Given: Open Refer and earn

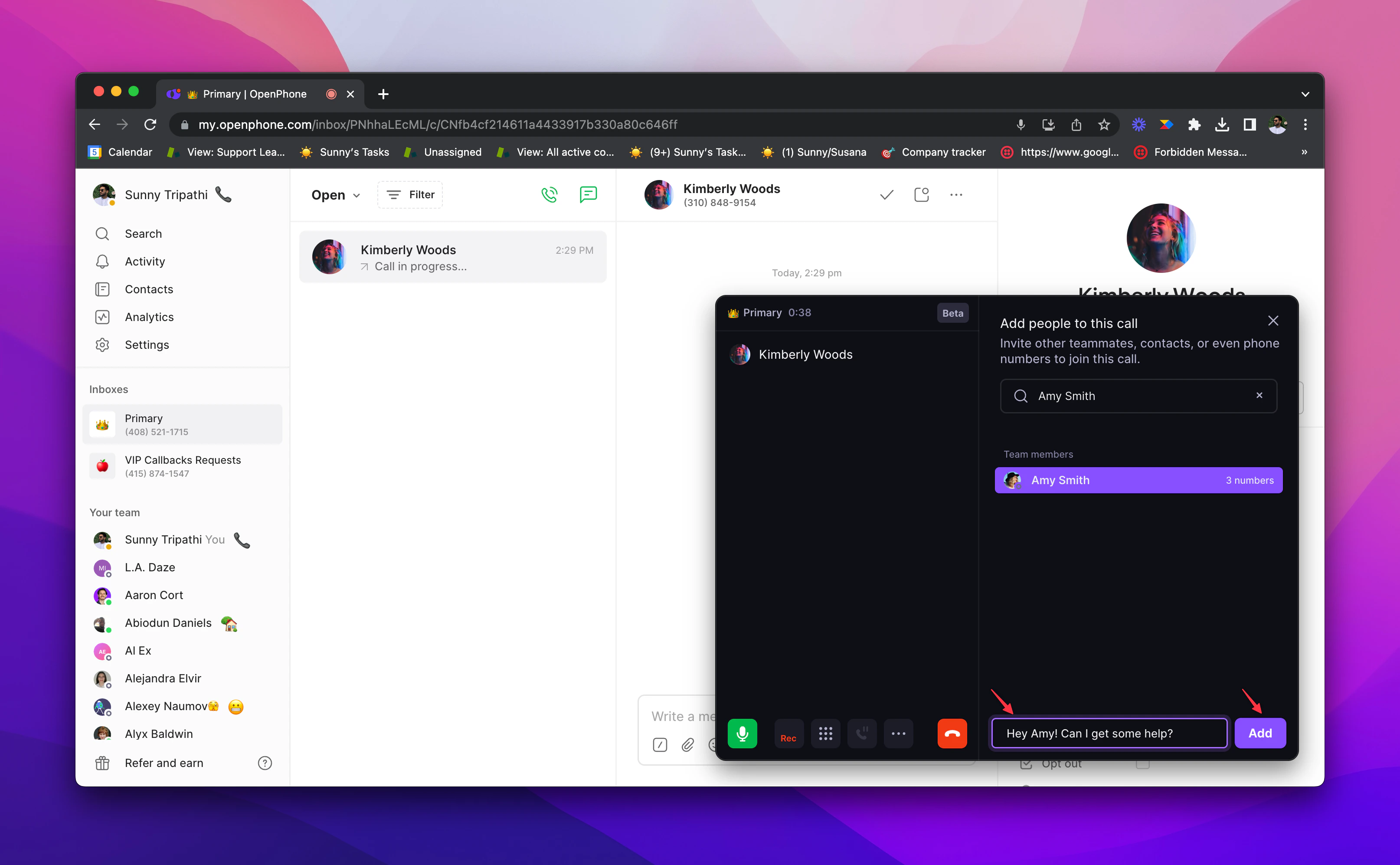Looking at the screenshot, I should (164, 763).
